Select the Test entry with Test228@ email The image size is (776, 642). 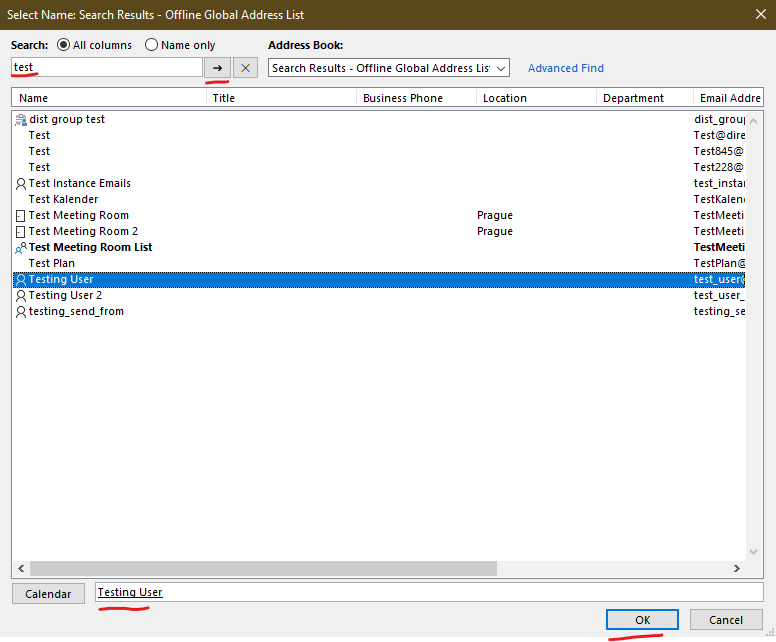click(379, 167)
